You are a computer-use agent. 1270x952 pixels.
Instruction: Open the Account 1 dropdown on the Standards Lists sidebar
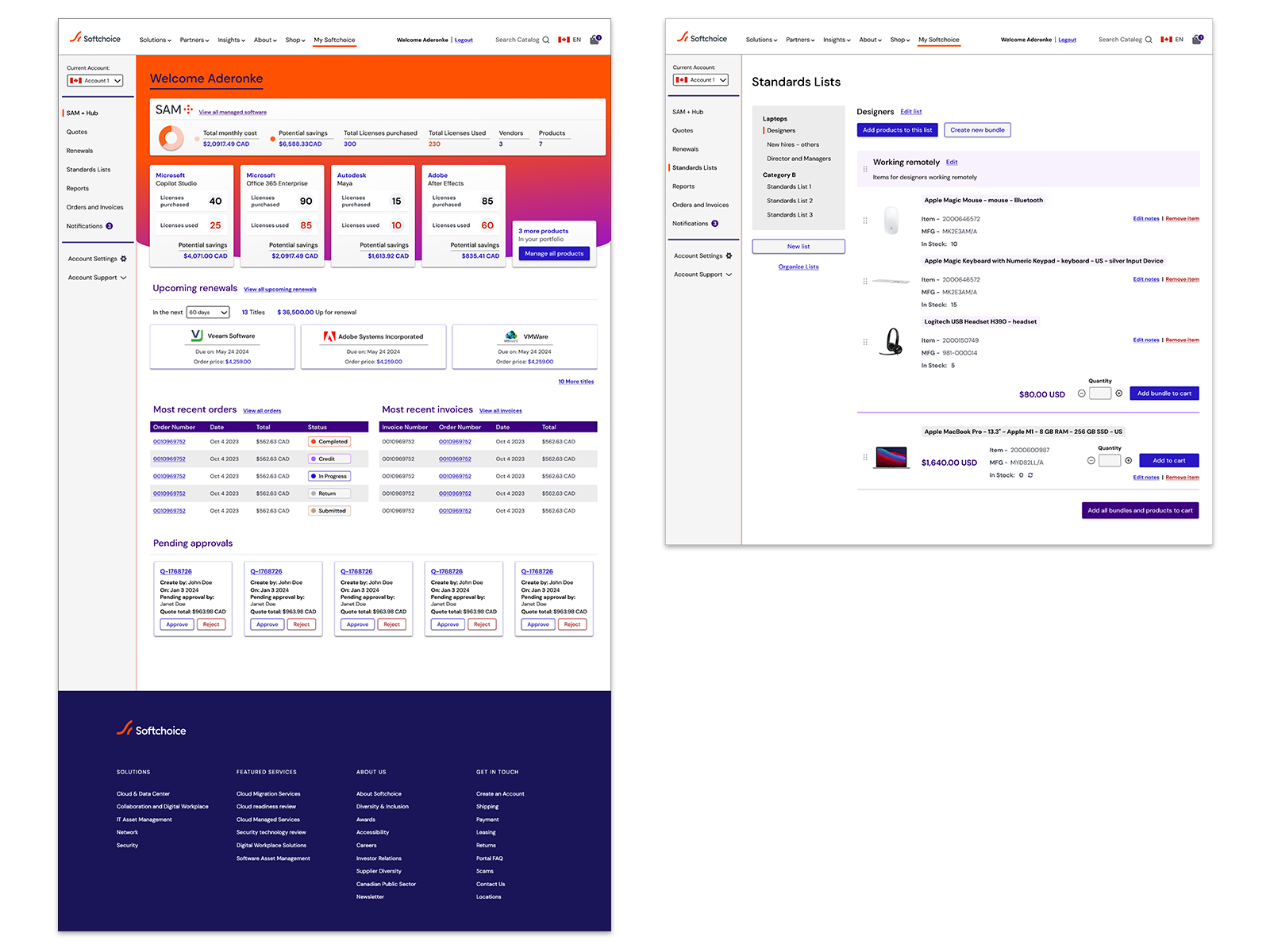pos(701,79)
